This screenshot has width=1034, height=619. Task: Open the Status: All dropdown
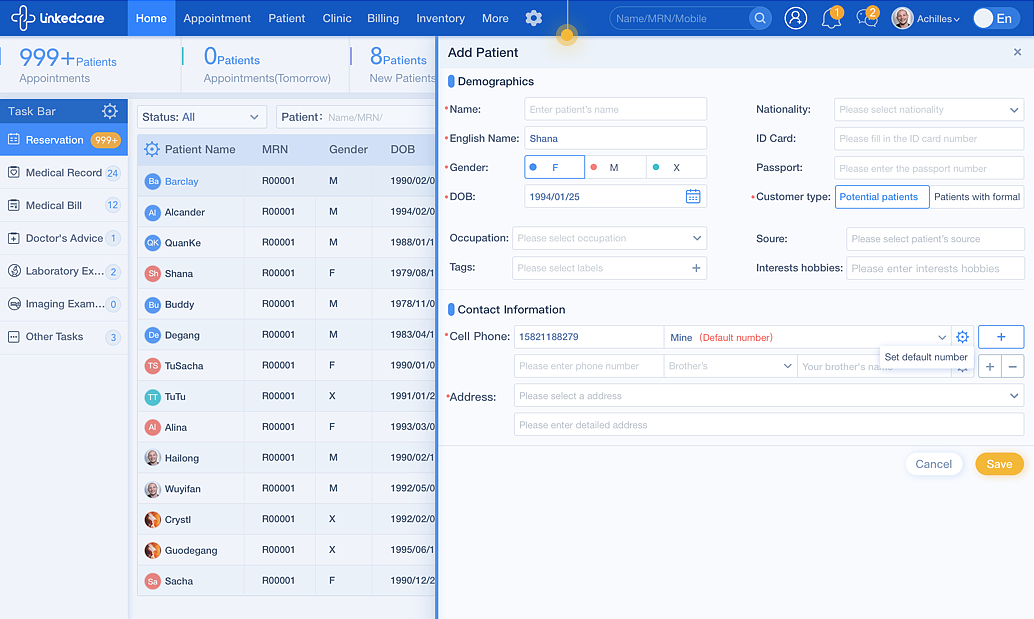pyautogui.click(x=201, y=117)
